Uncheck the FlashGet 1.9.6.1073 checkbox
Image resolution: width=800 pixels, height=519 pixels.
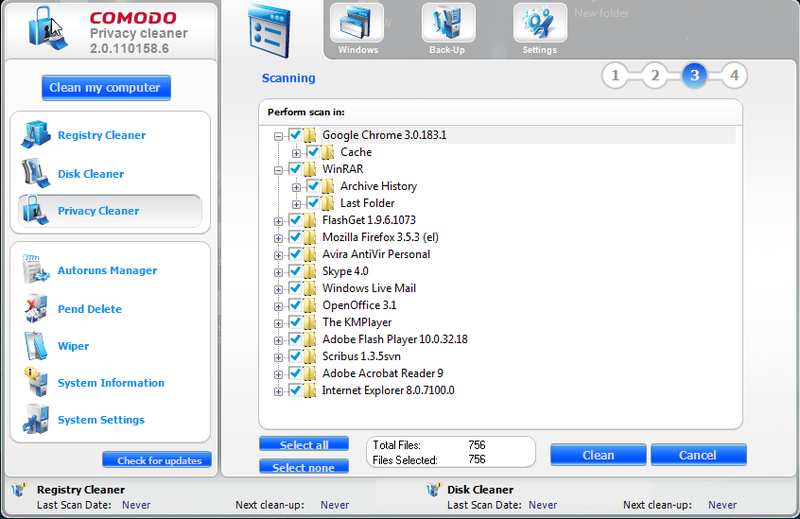coord(295,219)
